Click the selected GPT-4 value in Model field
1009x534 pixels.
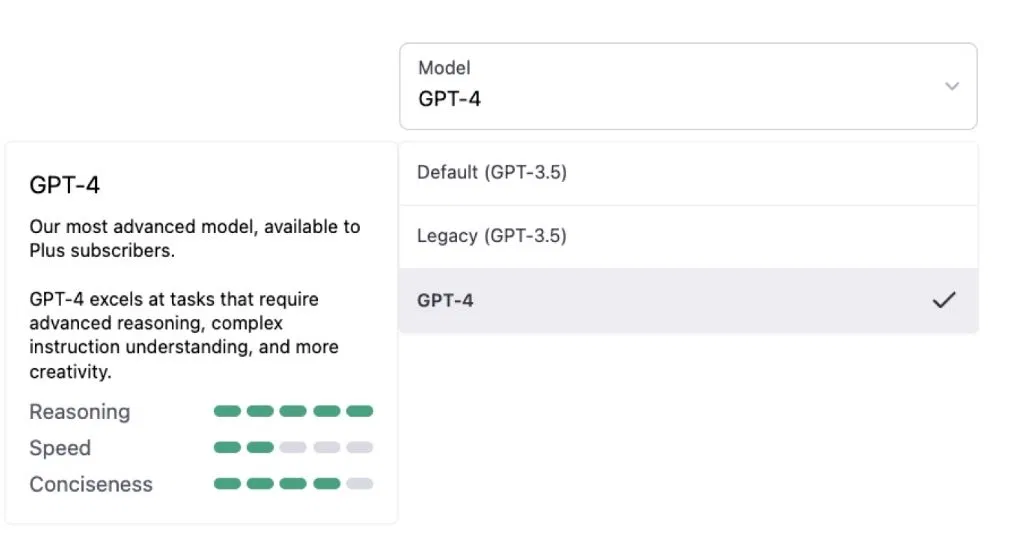[x=449, y=99]
